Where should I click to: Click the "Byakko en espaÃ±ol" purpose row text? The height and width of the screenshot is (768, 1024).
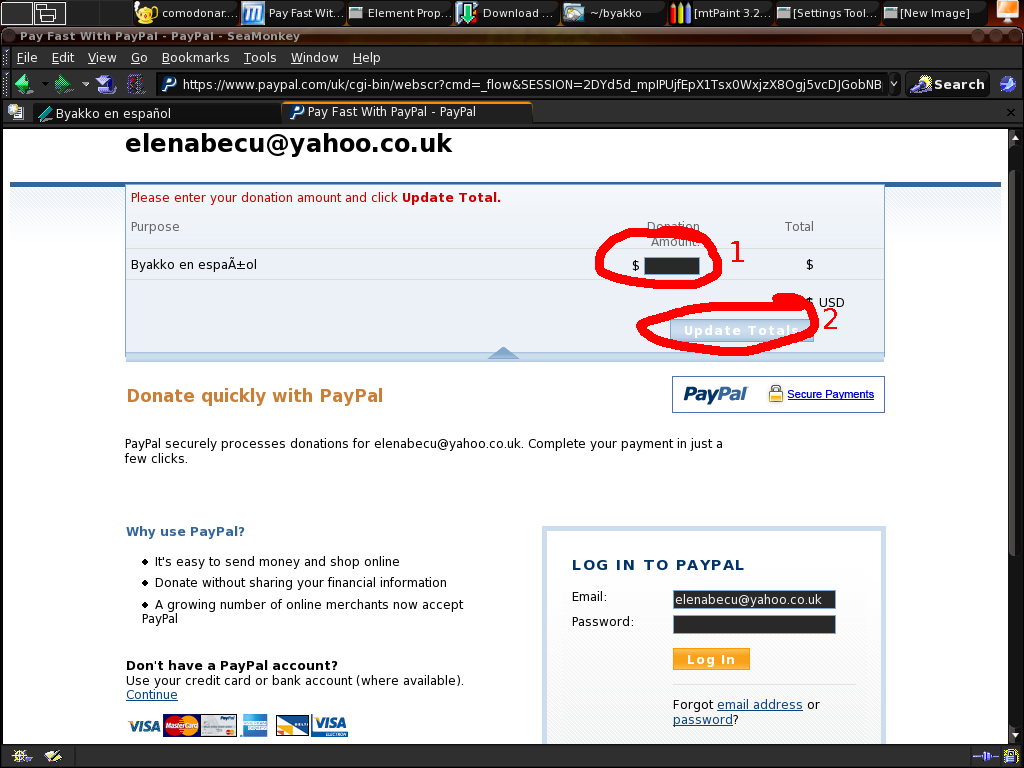[194, 264]
